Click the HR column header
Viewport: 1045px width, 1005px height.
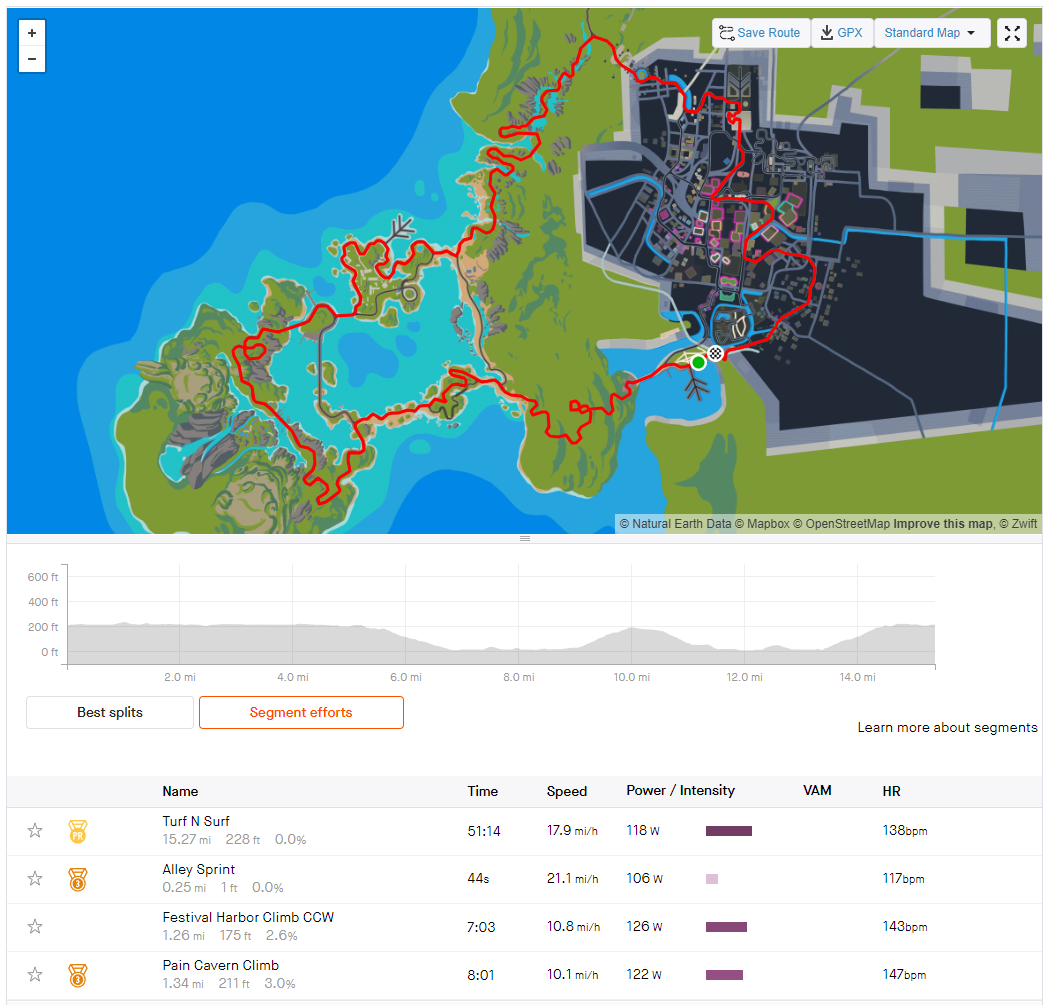pyautogui.click(x=891, y=791)
